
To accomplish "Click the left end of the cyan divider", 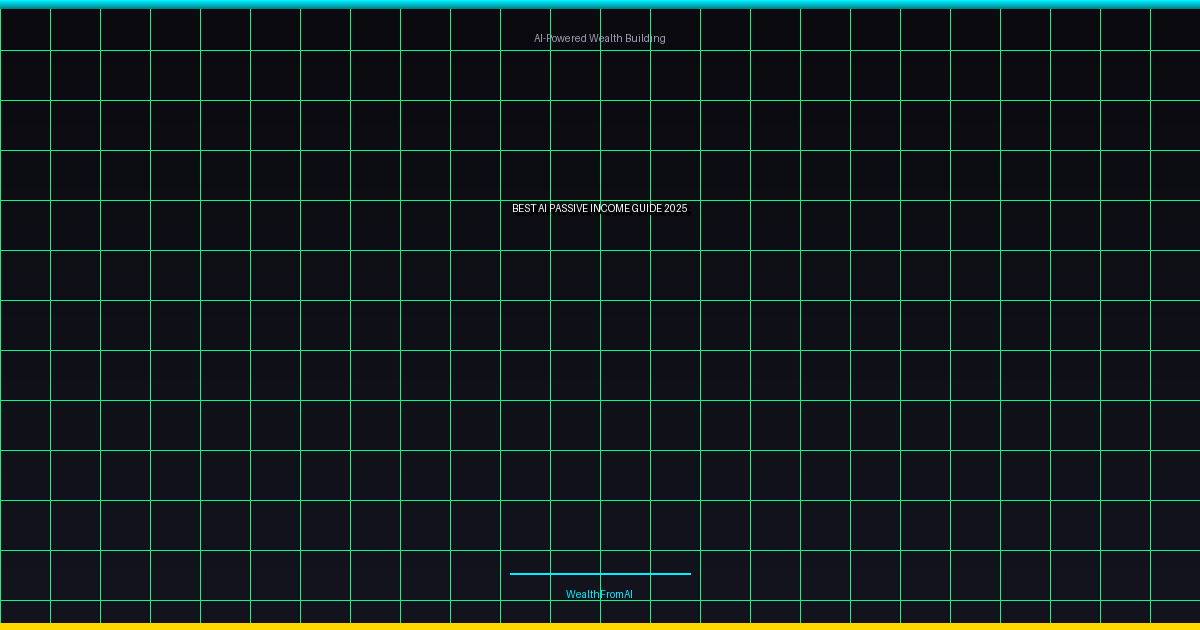I will [x=513, y=574].
